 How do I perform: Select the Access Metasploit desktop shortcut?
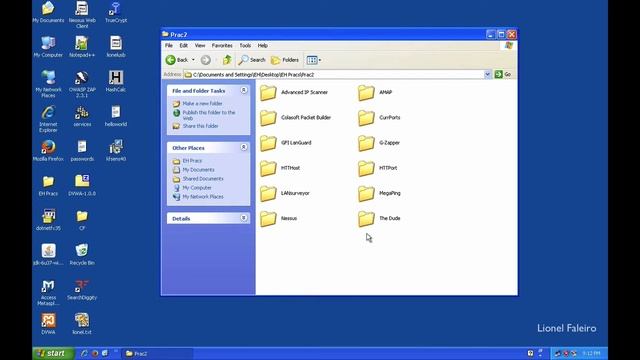coord(48,292)
